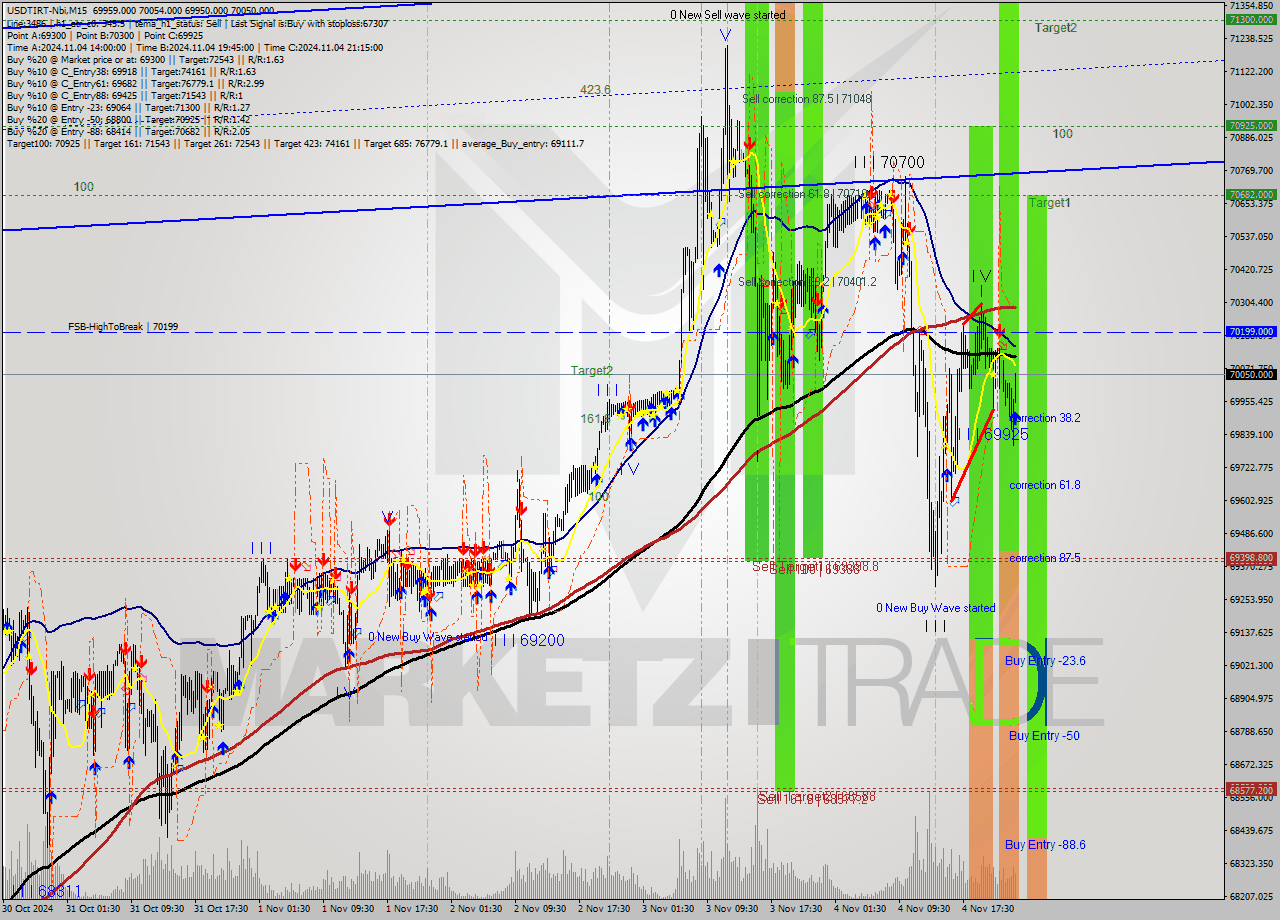This screenshot has width=1280, height=920.
Task: Select the 70537.000 price scale value
Action: point(1251,236)
